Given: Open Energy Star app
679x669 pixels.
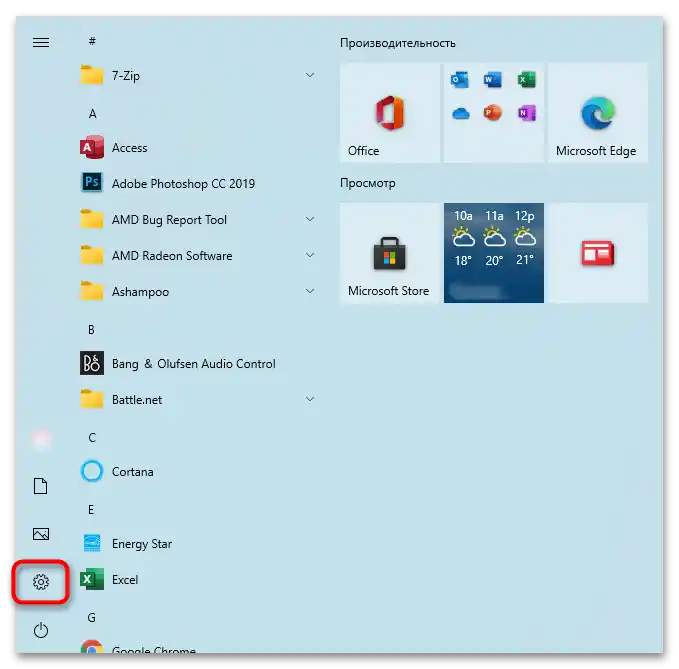Looking at the screenshot, I should point(199,543).
